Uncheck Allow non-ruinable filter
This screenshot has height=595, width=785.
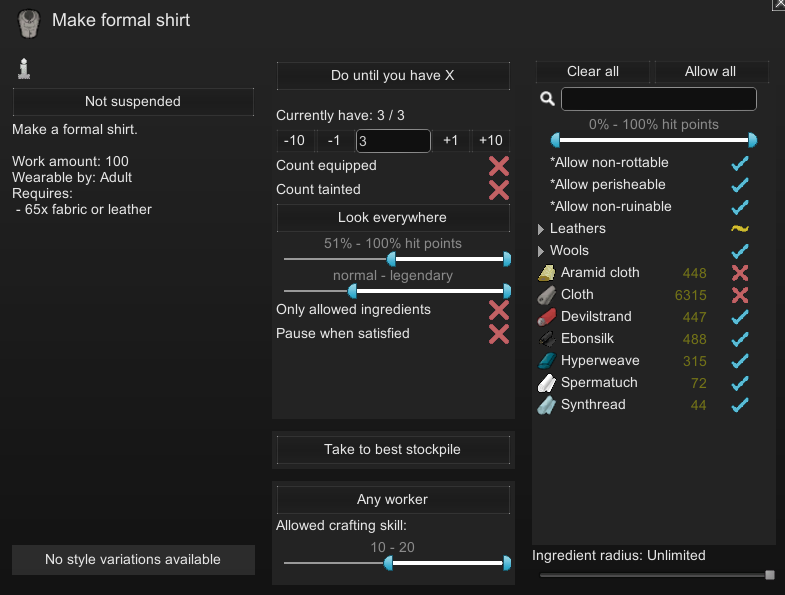point(740,207)
